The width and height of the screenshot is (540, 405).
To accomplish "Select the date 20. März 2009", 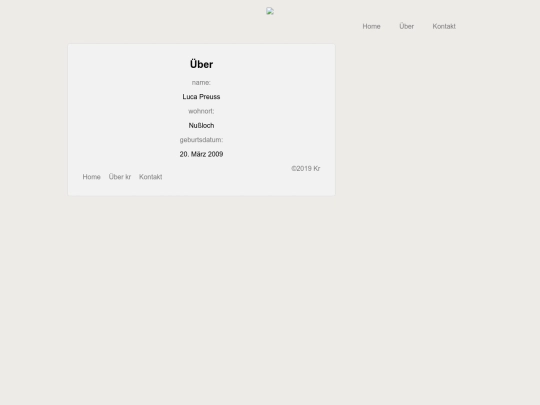I will pos(201,154).
